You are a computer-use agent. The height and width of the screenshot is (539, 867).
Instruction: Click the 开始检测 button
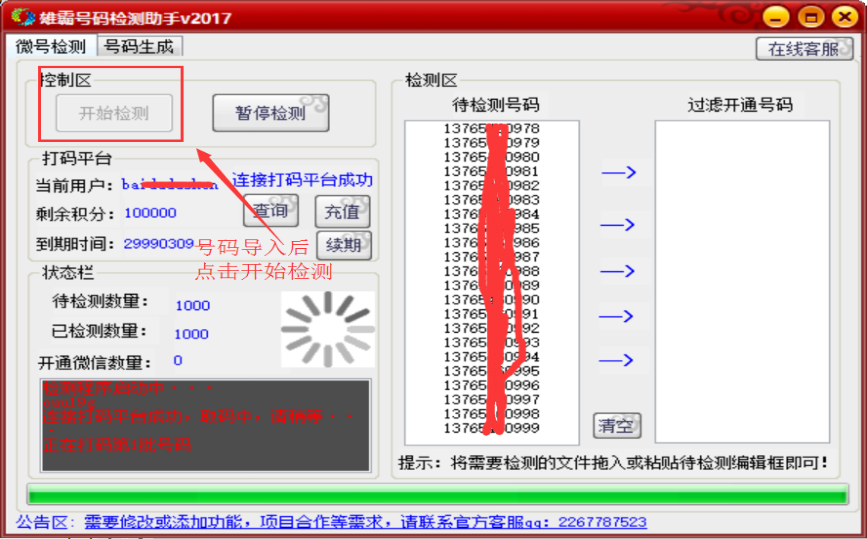114,113
